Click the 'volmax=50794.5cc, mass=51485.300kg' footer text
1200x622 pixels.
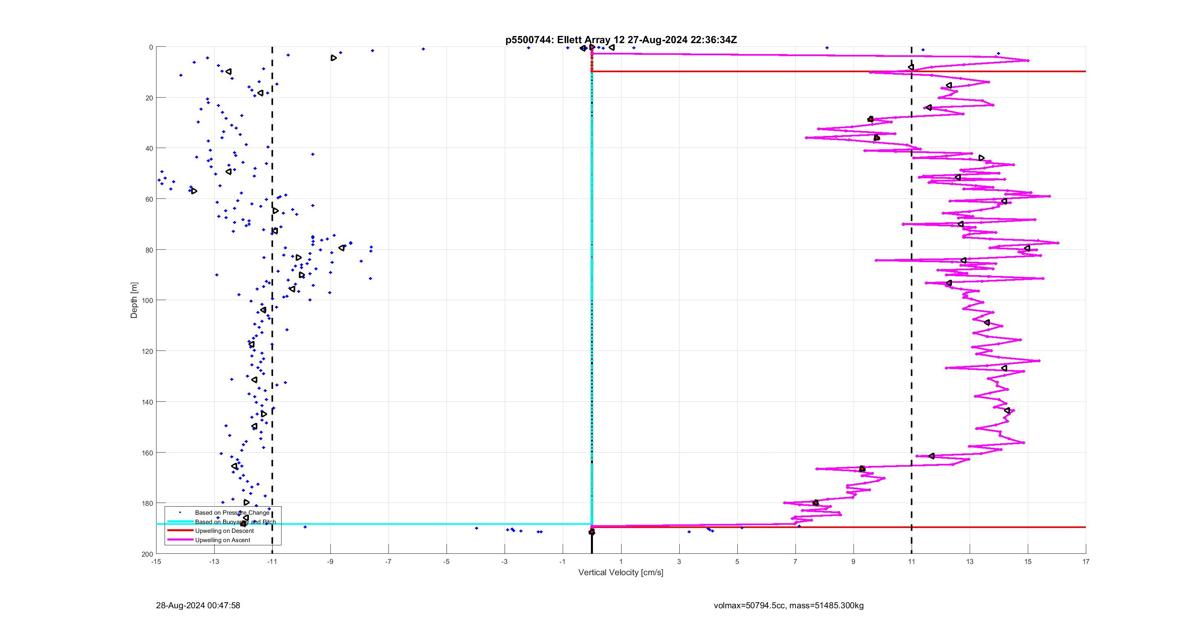[789, 605]
